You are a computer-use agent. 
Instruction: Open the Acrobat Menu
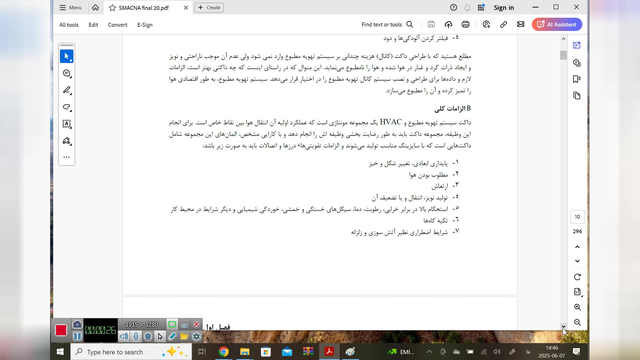point(70,7)
